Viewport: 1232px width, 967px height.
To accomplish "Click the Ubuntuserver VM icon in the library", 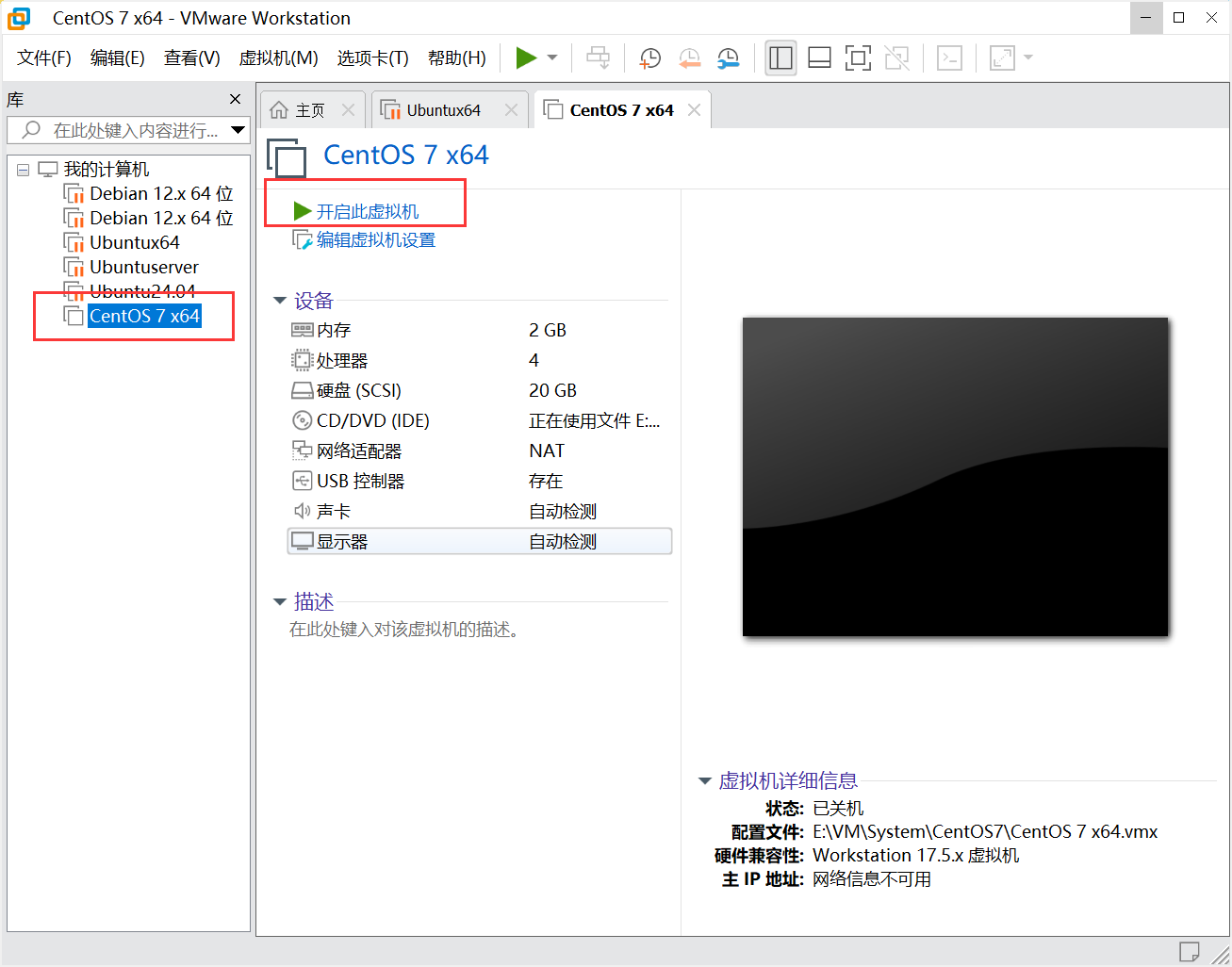I will (x=74, y=267).
